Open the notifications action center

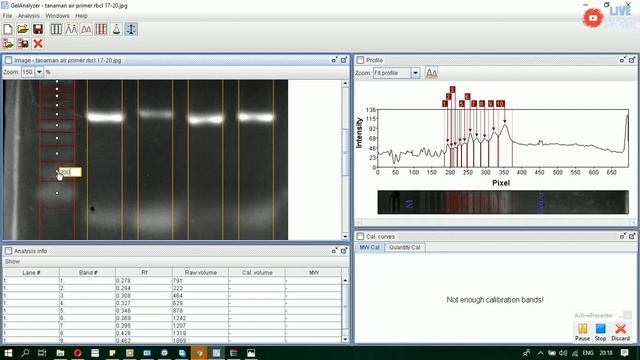point(624,353)
